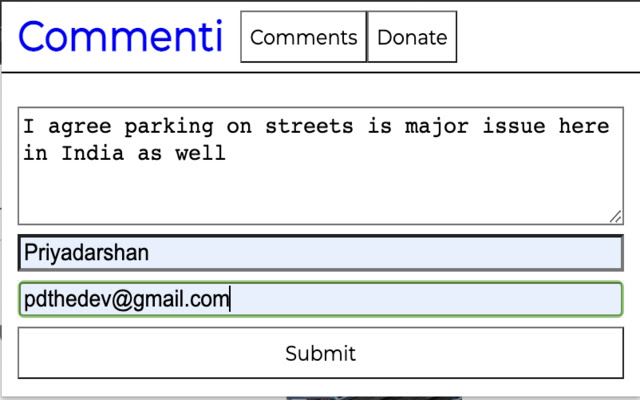Click the word "here" in first line

(x=586, y=127)
